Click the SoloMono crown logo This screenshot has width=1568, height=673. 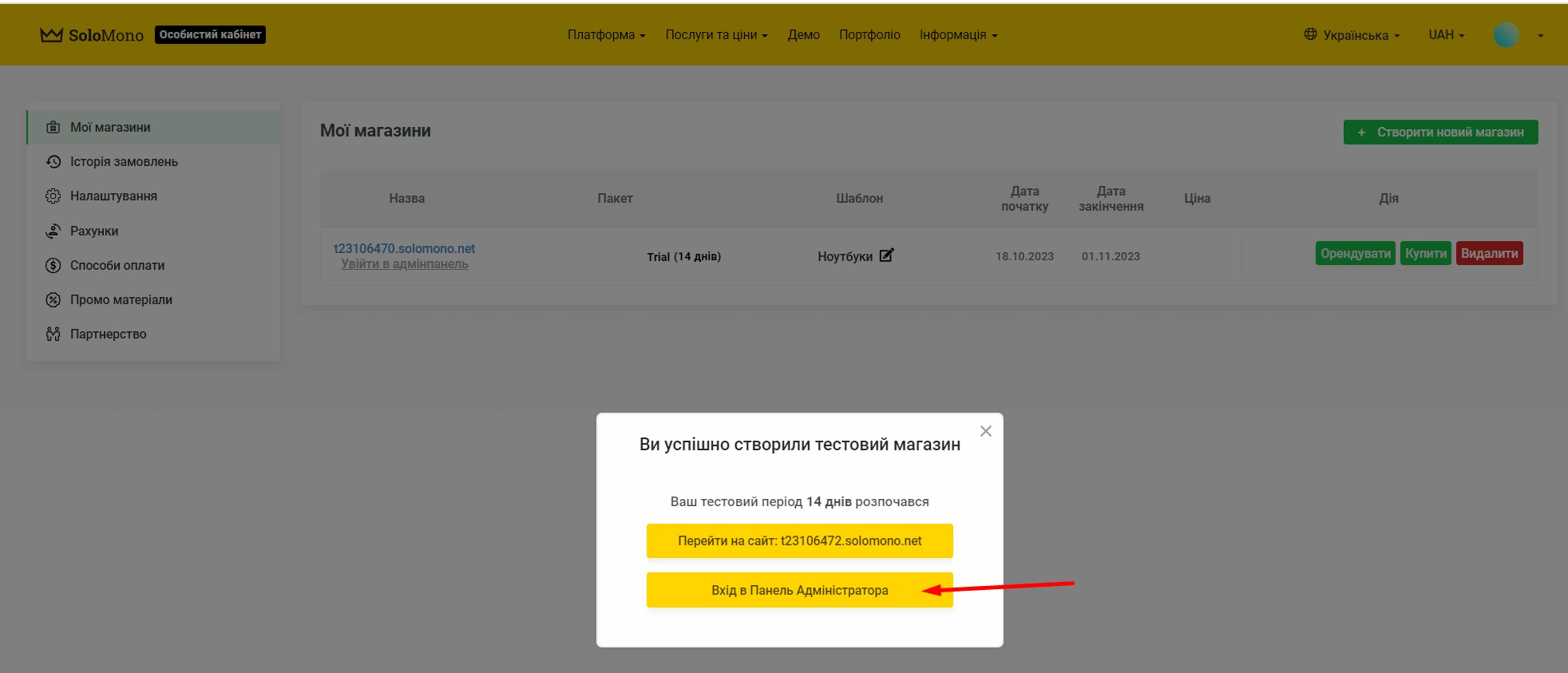(52, 35)
